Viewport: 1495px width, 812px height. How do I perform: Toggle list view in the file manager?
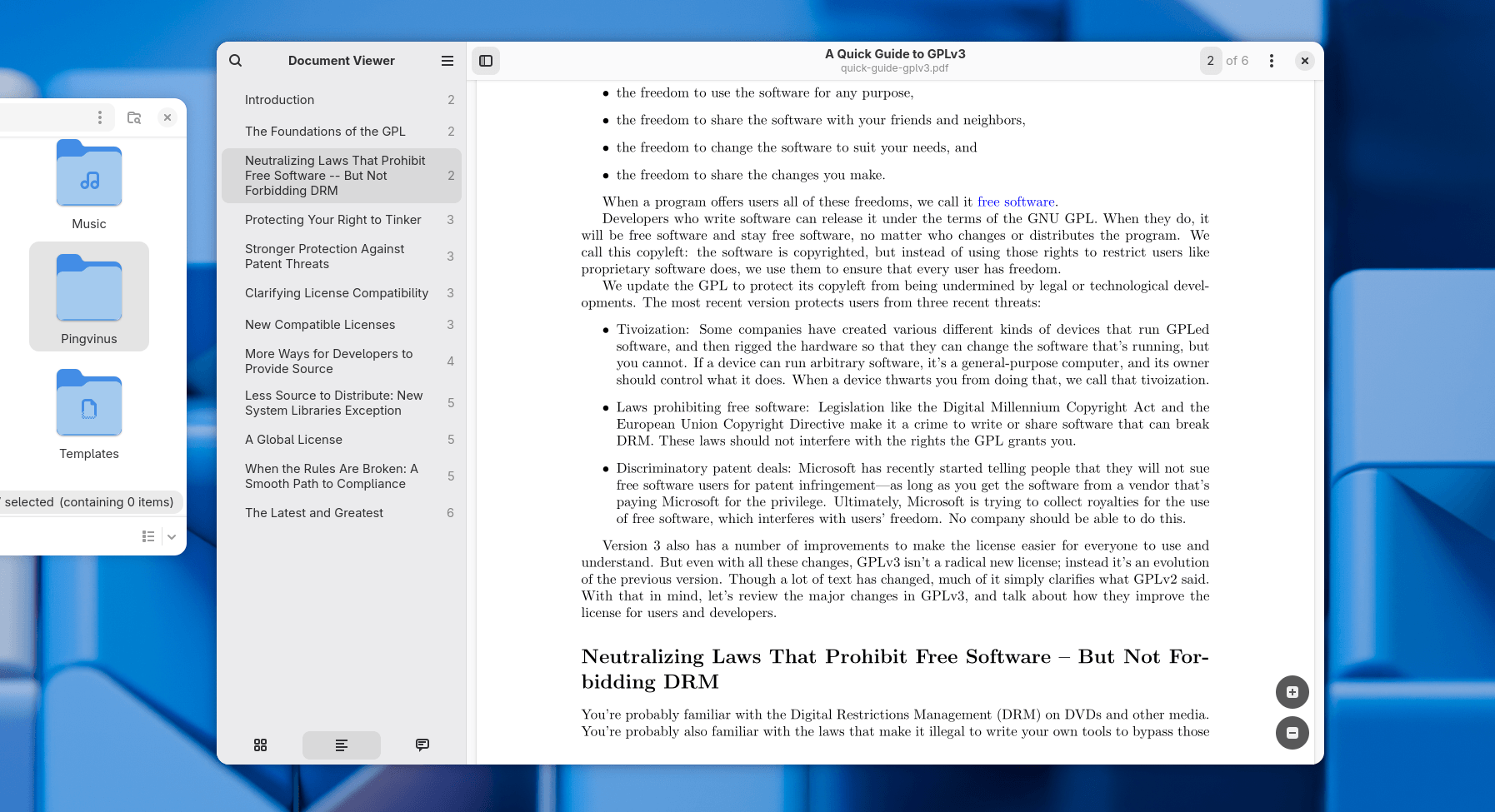[148, 537]
